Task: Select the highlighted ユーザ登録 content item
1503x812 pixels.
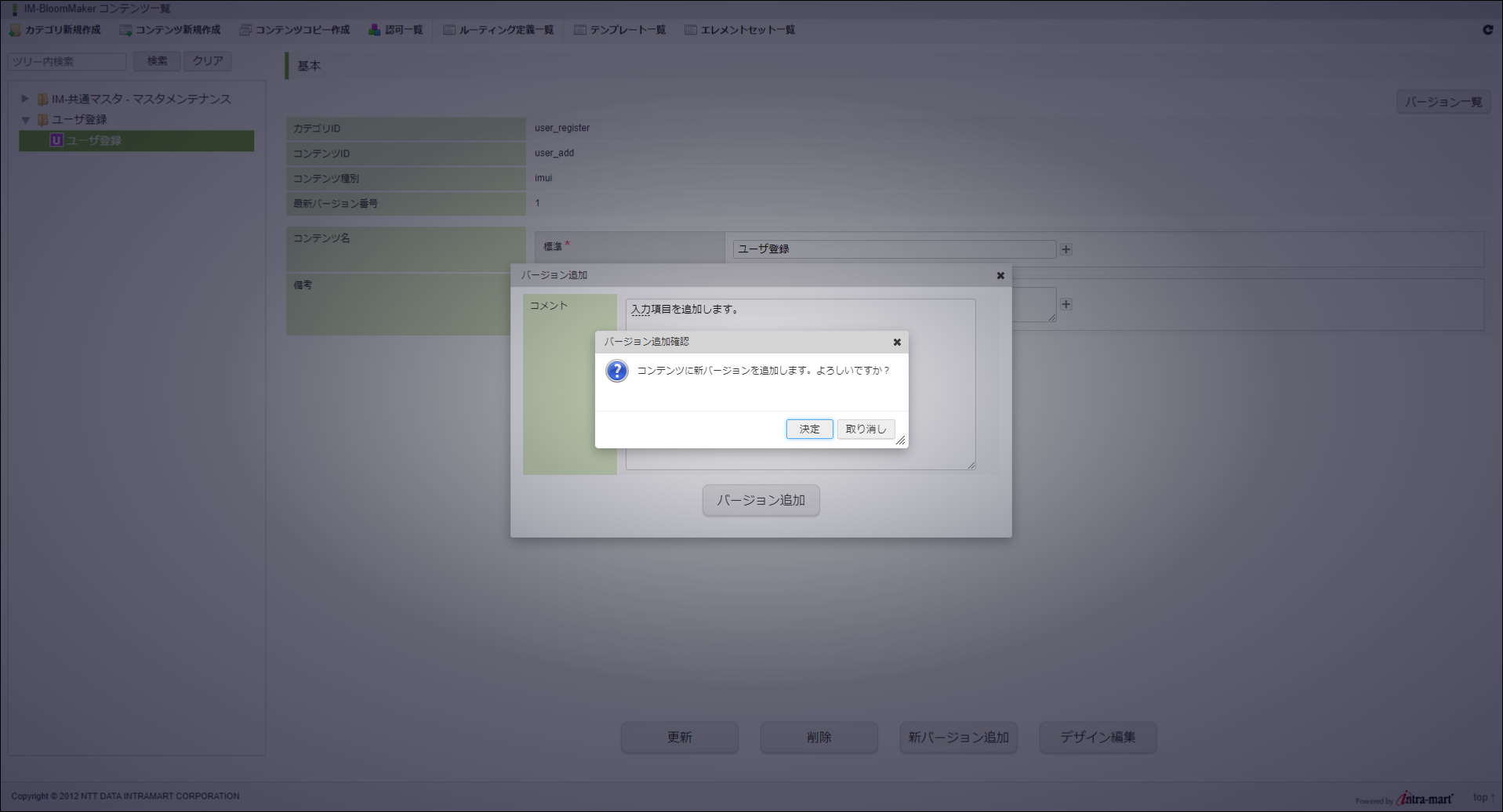Action: [136, 140]
